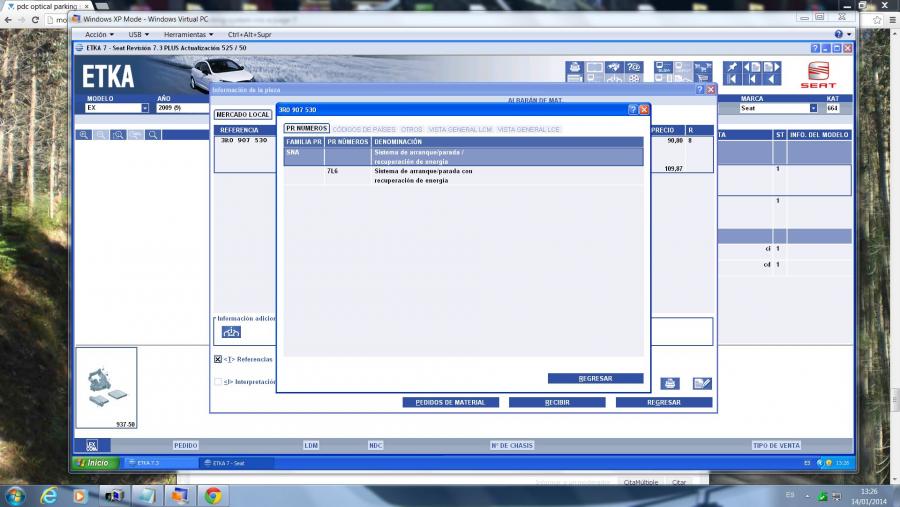Open the Acción dropdown menu
Image resolution: width=900 pixels, height=507 pixels.
tap(99, 34)
